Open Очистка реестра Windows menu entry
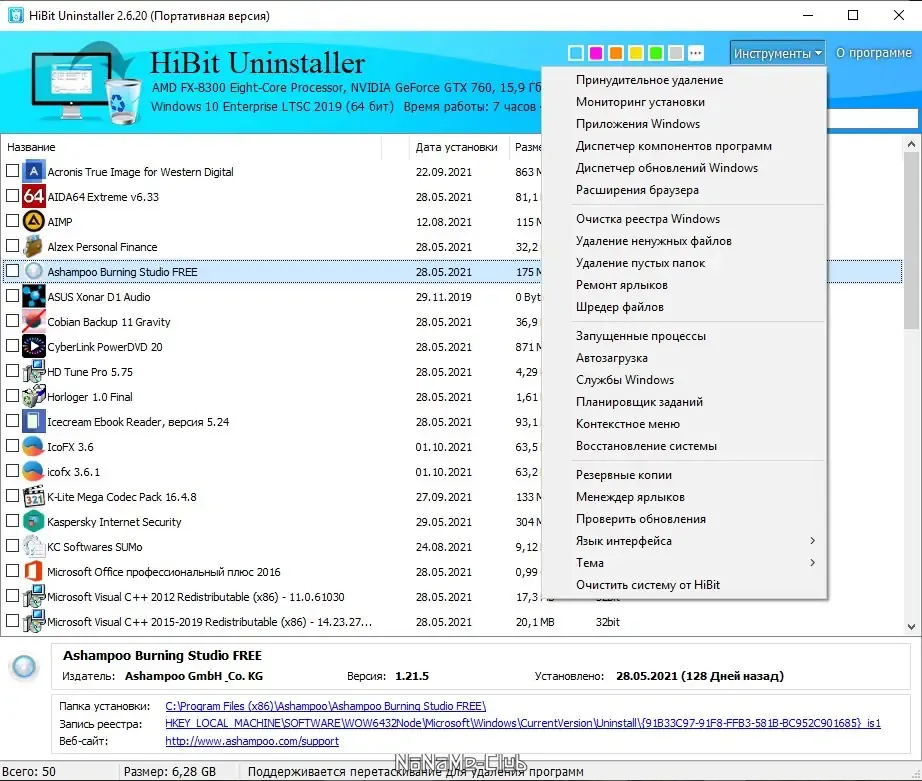 [647, 219]
